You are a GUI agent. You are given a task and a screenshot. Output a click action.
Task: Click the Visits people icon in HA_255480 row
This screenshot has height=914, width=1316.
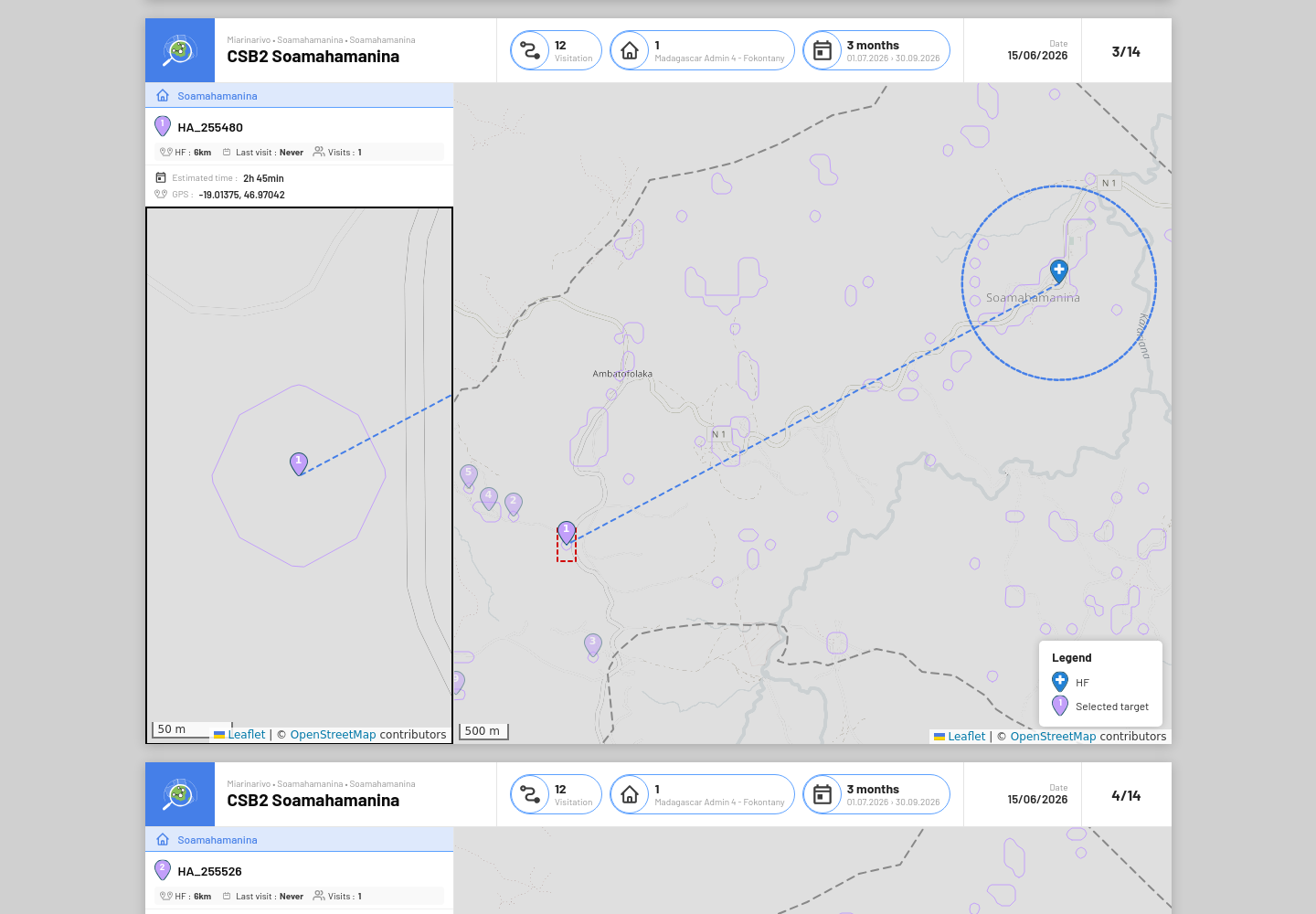click(x=319, y=152)
